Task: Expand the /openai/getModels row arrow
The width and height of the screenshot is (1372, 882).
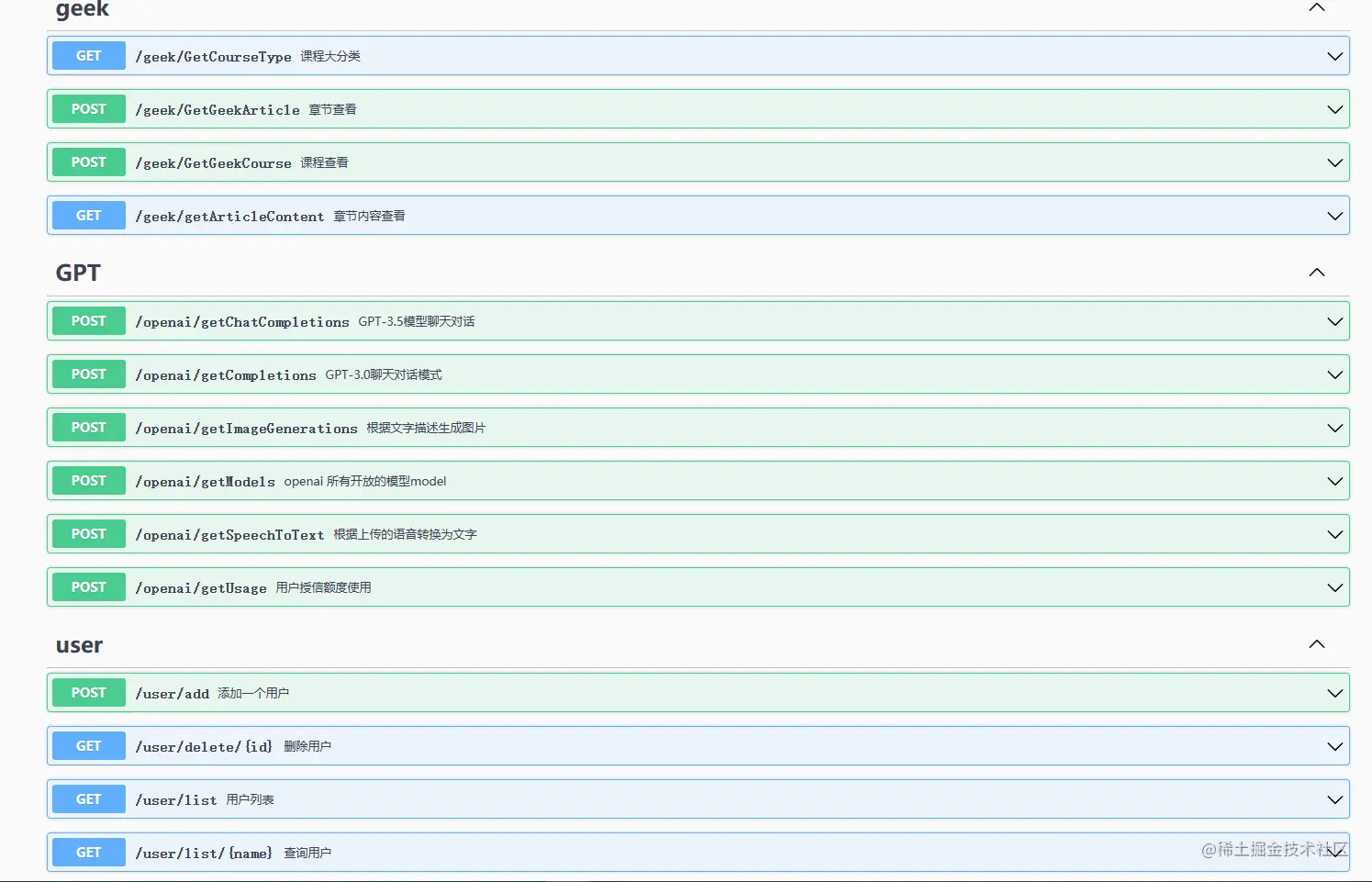Action: click(1334, 482)
